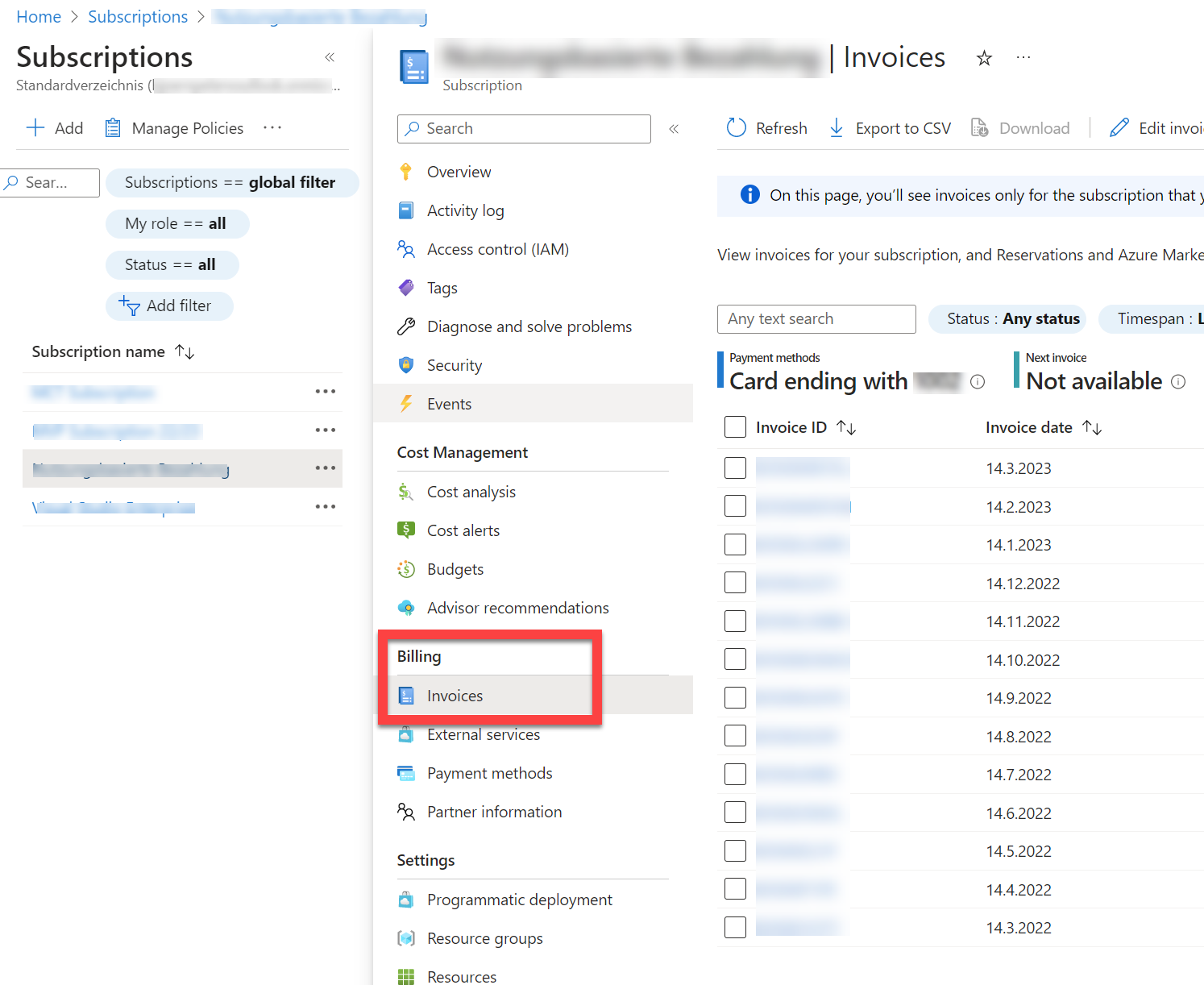Check the invoice dated 14.11.2022
The image size is (1204, 985).
click(x=735, y=621)
